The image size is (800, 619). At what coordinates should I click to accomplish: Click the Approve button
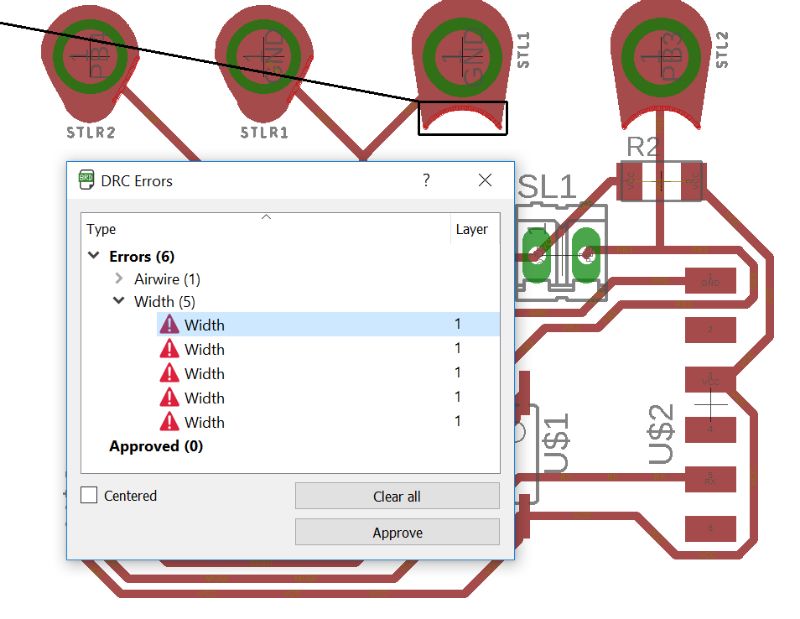(397, 532)
